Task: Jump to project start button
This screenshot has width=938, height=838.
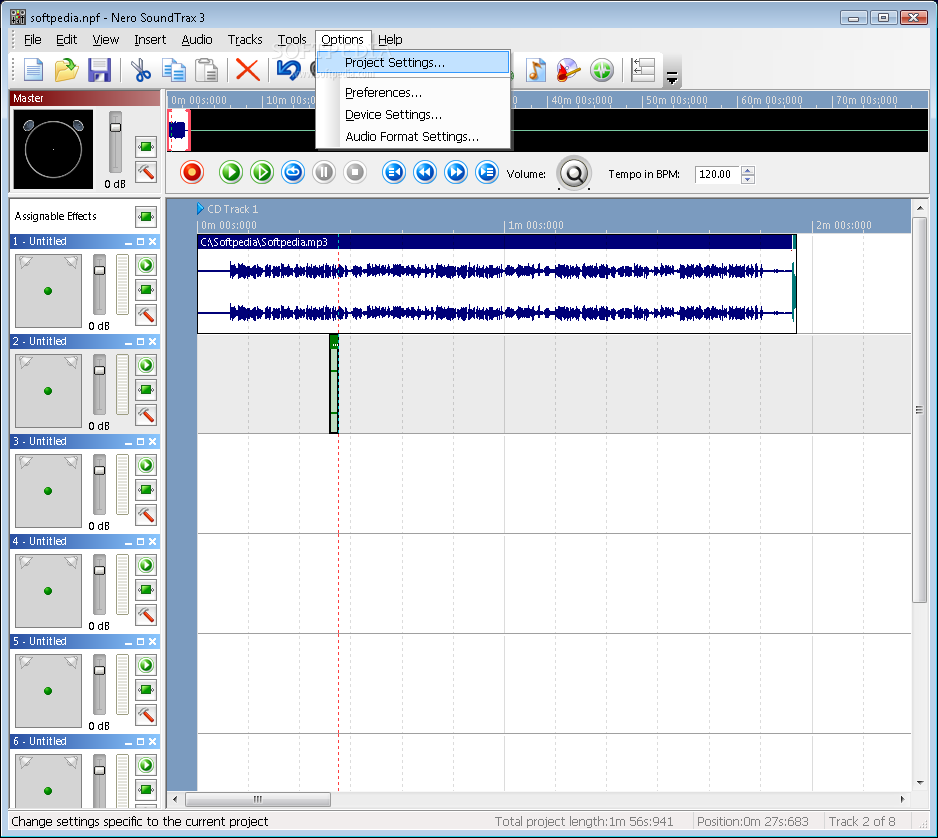Action: click(x=394, y=172)
